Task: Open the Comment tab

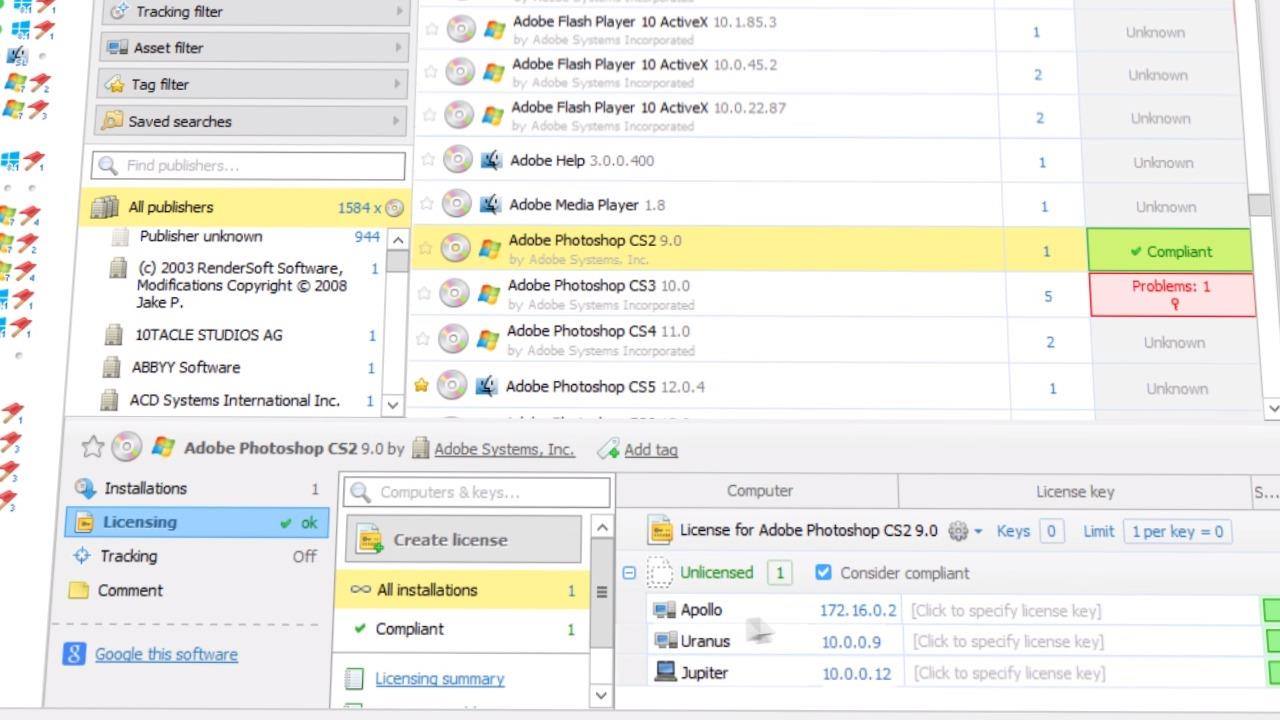Action: (x=194, y=590)
